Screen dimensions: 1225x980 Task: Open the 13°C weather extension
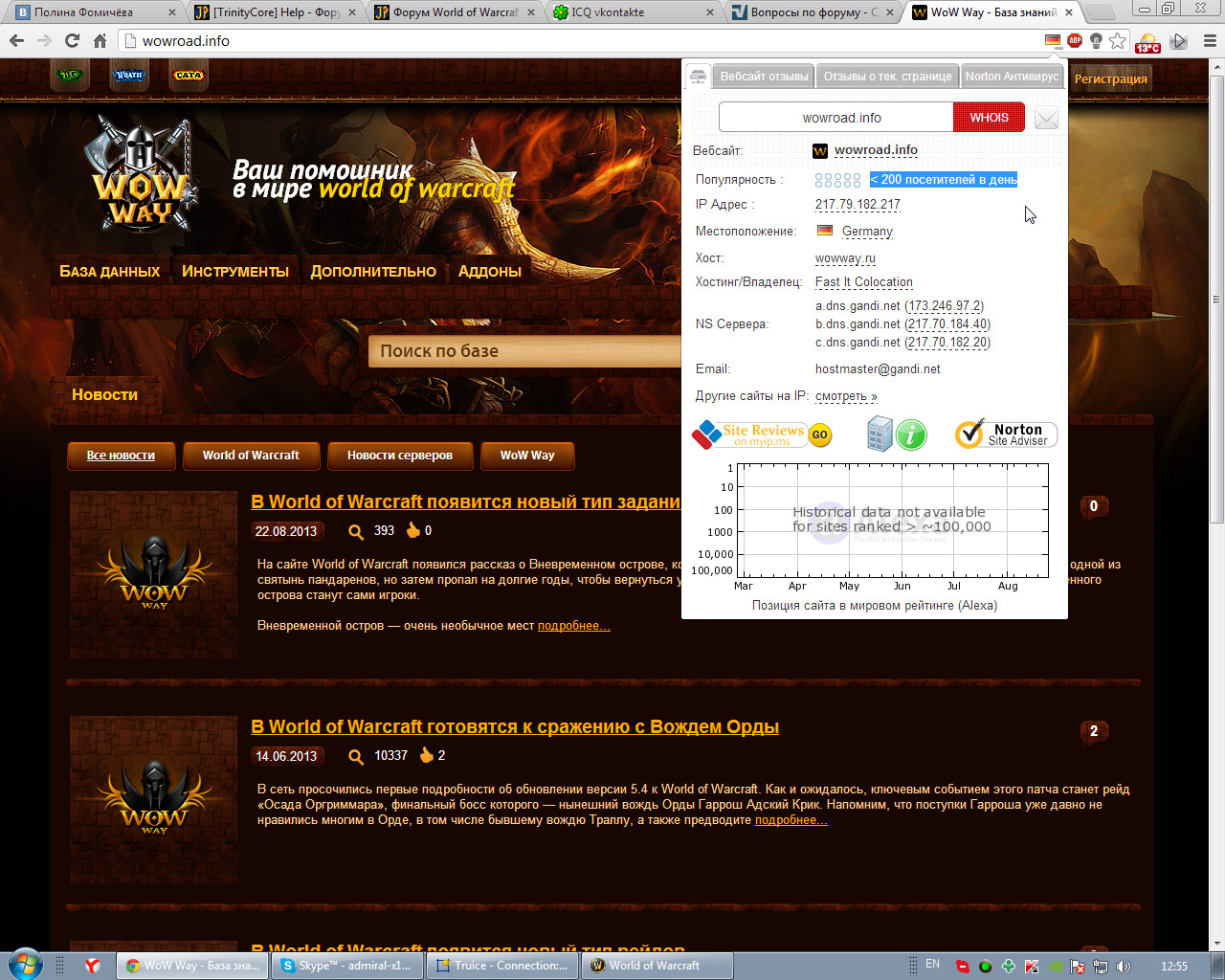(x=1147, y=42)
